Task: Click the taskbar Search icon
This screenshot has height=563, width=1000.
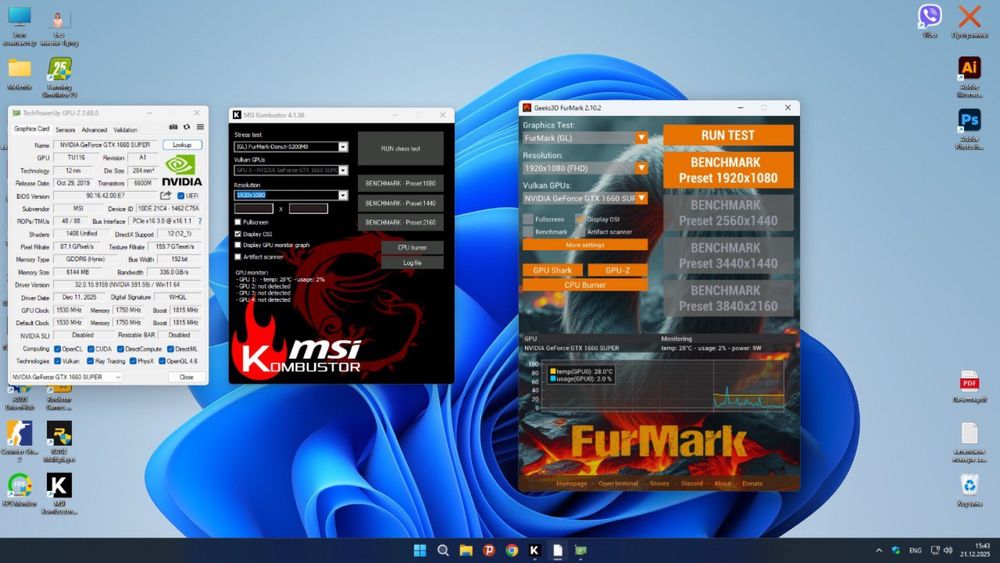Action: pyautogui.click(x=443, y=550)
